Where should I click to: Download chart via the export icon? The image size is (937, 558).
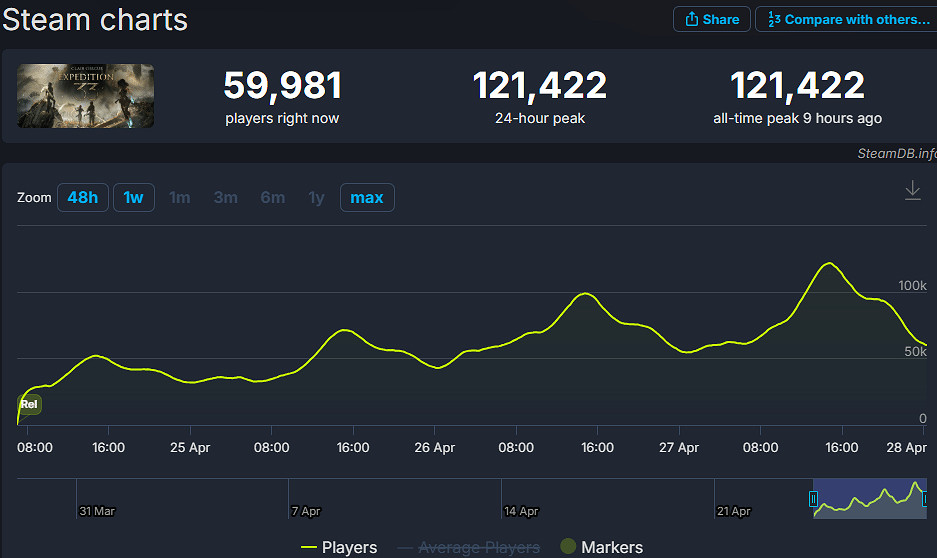912,190
